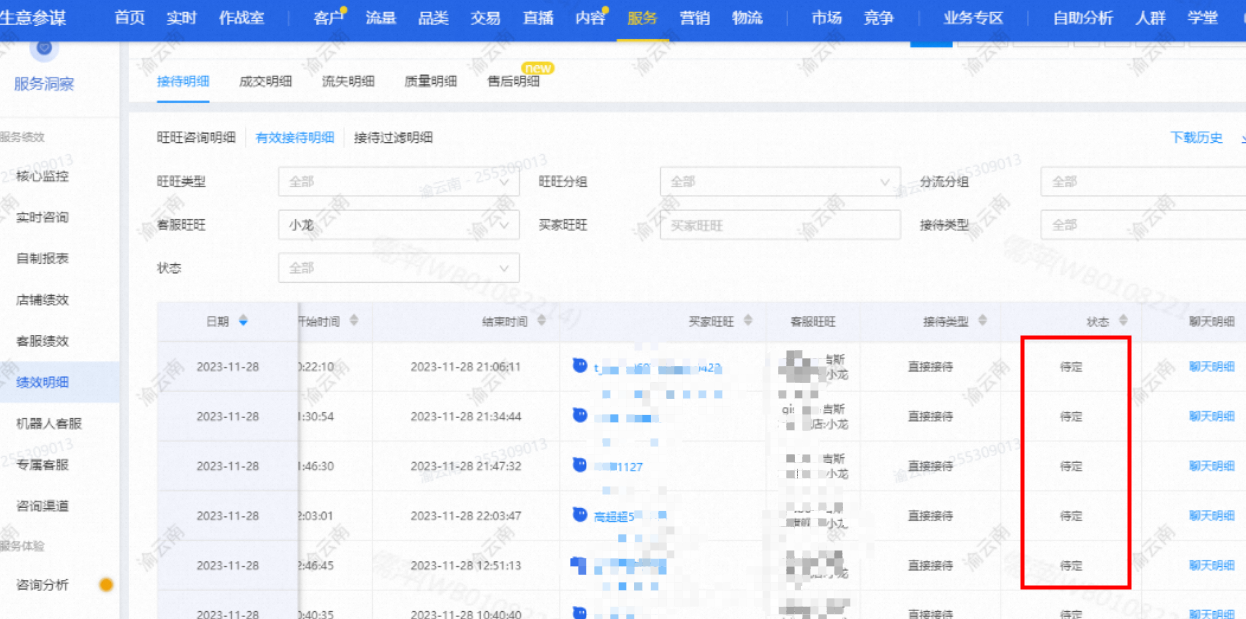Open 营销 in the top navigation
The height and width of the screenshot is (619, 1246).
click(695, 18)
